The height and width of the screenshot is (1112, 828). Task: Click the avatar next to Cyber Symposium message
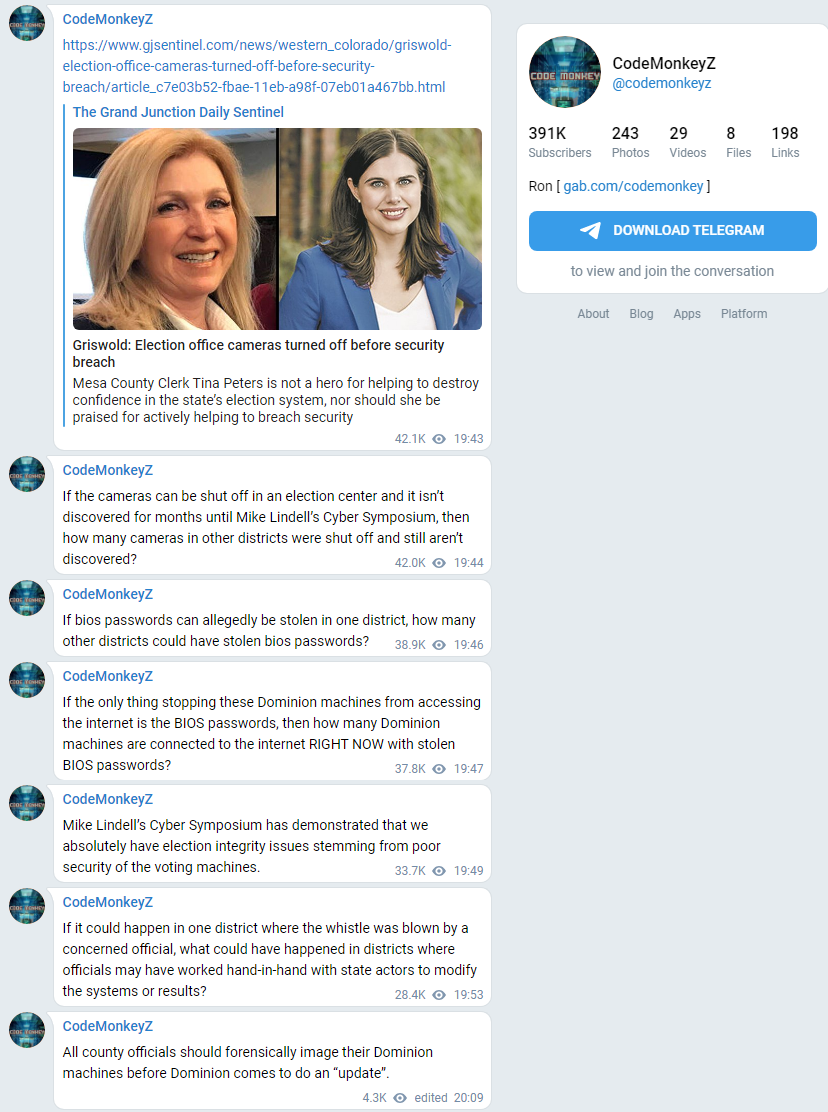click(27, 803)
